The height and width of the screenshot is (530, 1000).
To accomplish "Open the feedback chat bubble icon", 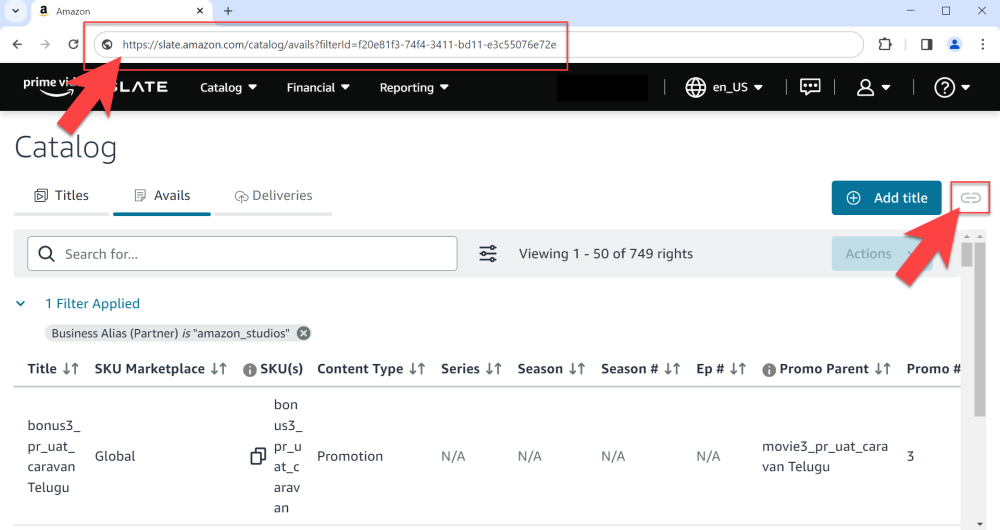I will click(810, 87).
